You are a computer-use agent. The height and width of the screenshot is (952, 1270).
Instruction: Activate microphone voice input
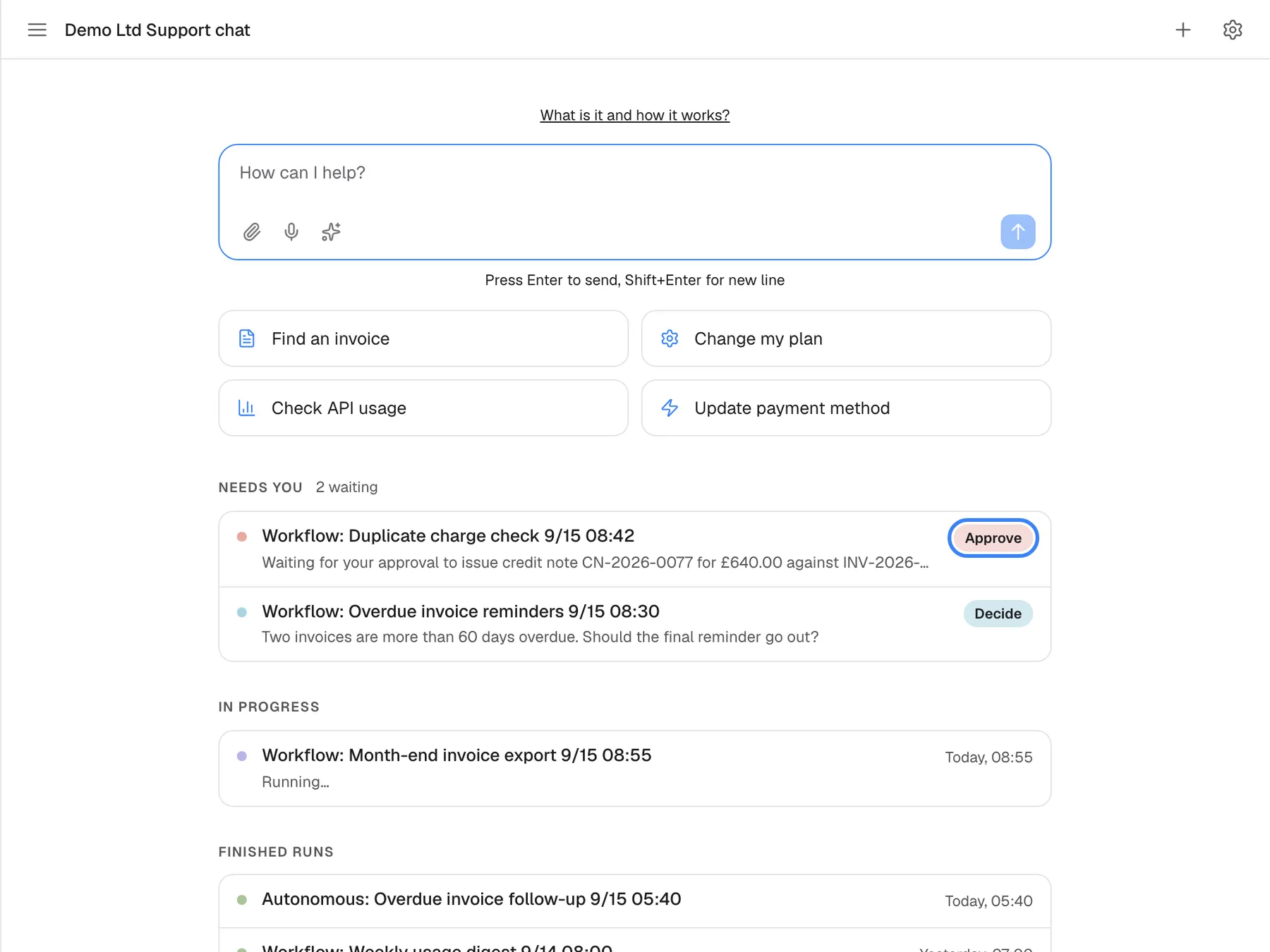(x=291, y=232)
